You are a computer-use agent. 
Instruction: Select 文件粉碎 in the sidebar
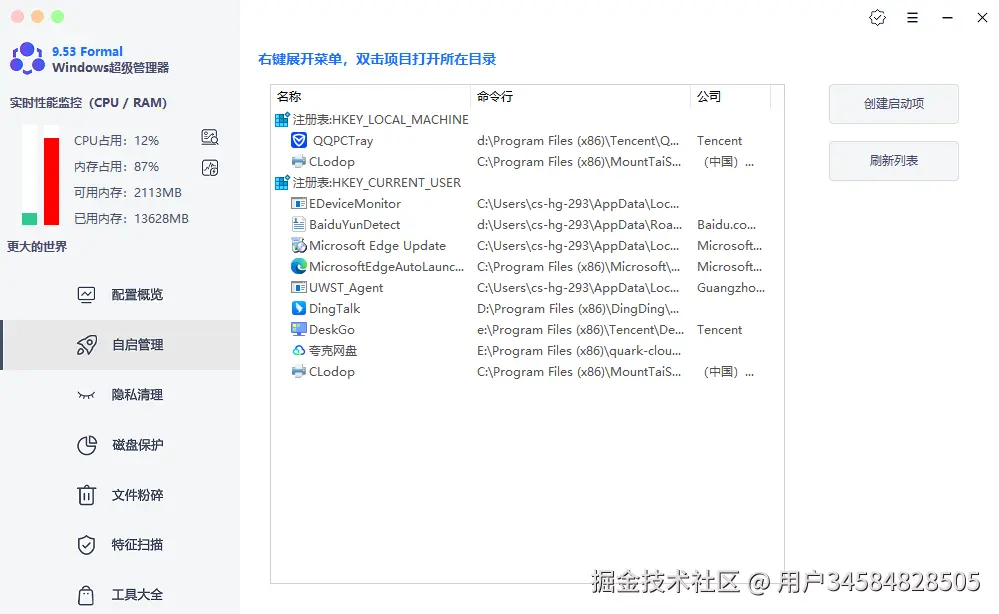[x=120, y=495]
